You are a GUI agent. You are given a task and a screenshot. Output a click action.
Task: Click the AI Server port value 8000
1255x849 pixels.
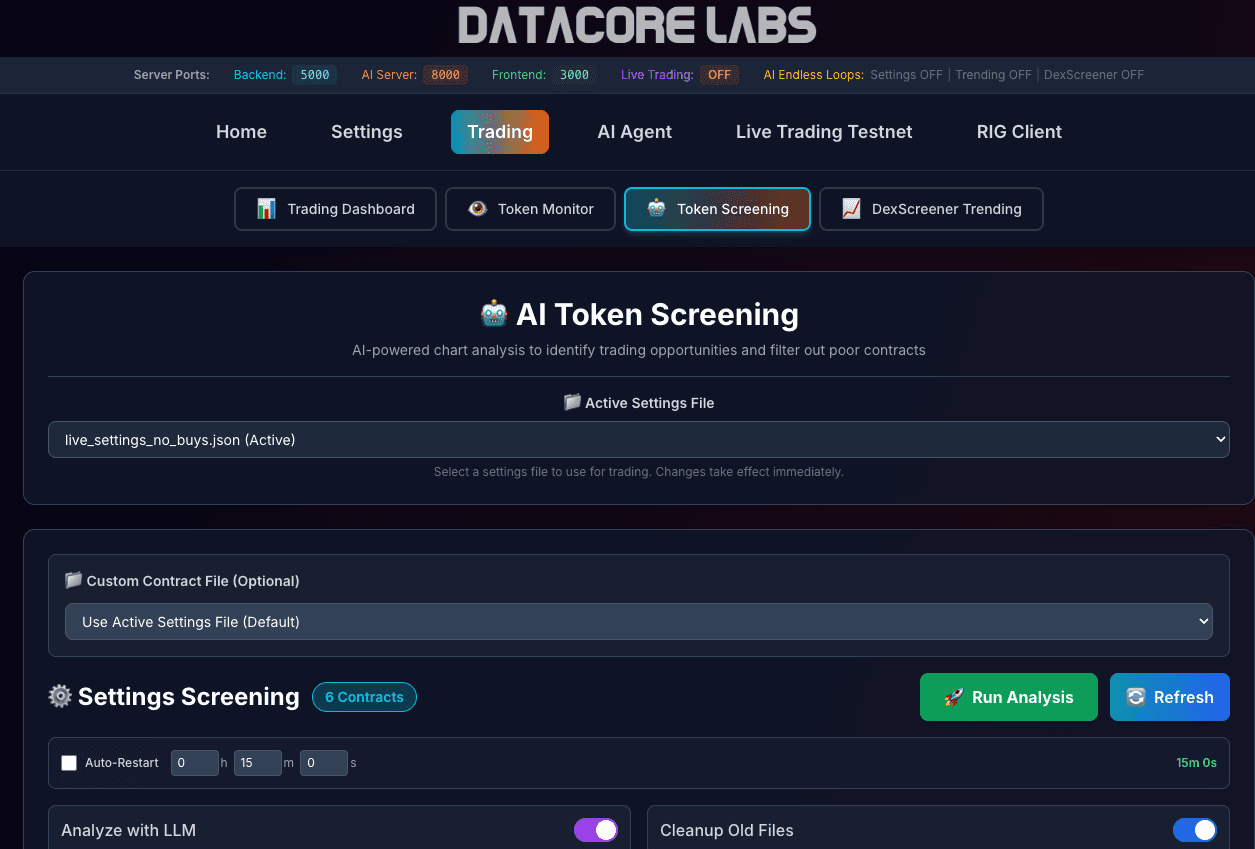pos(445,74)
